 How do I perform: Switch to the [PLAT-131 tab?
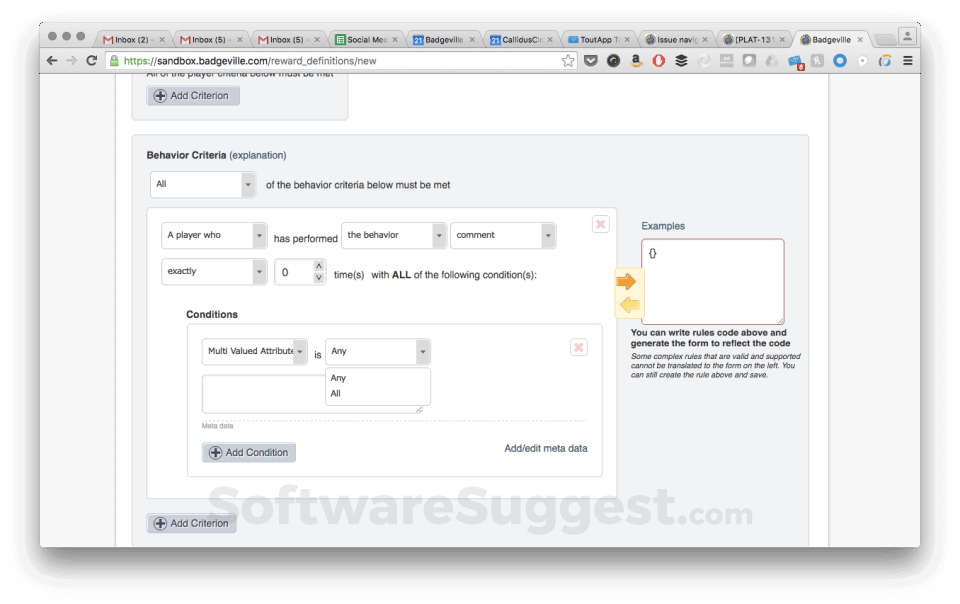click(x=752, y=40)
